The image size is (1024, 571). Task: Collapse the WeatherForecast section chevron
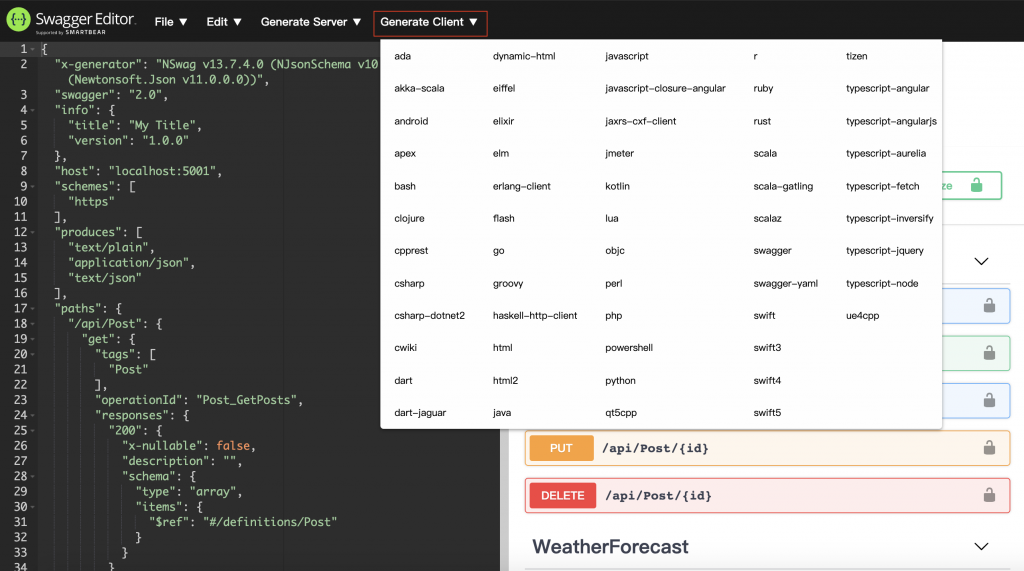tap(981, 546)
